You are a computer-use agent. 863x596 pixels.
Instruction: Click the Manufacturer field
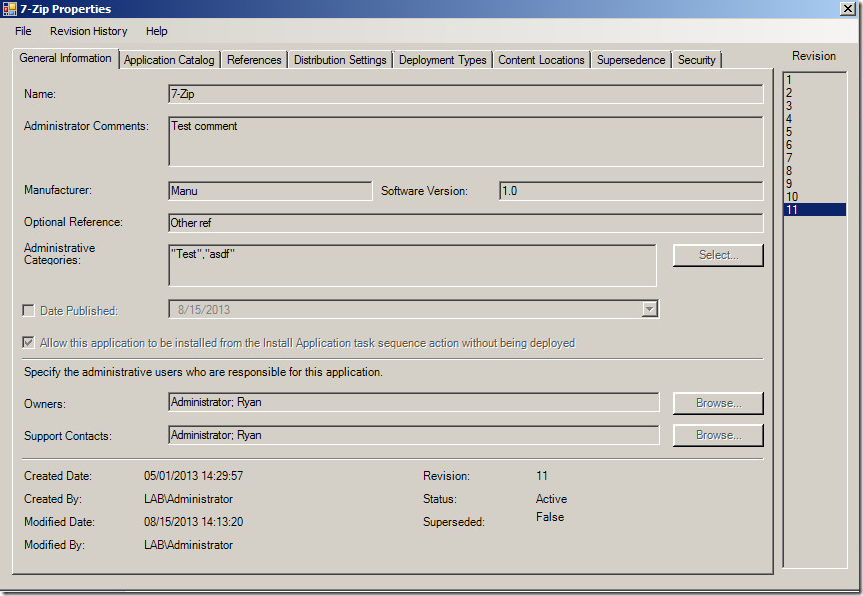[270, 191]
